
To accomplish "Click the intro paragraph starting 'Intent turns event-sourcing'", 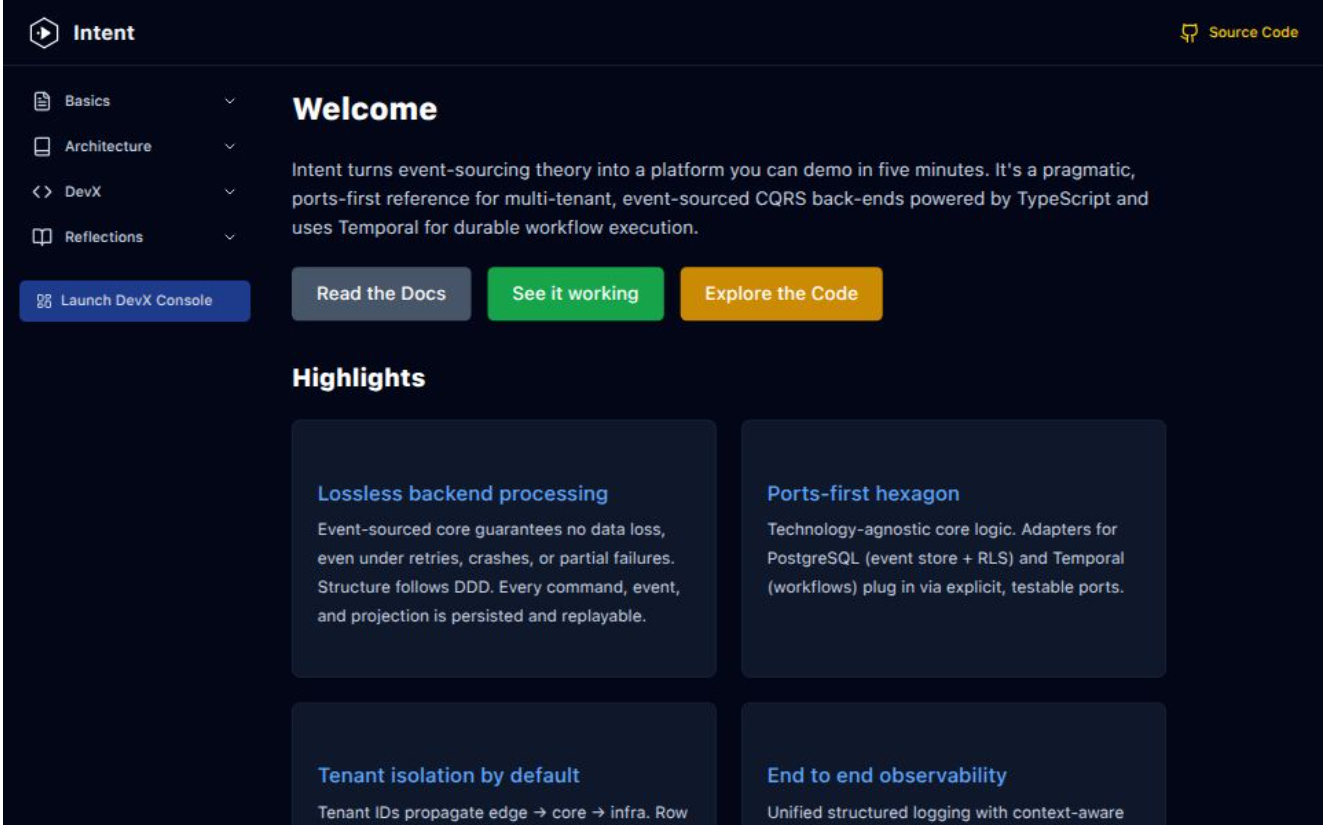I will 721,199.
